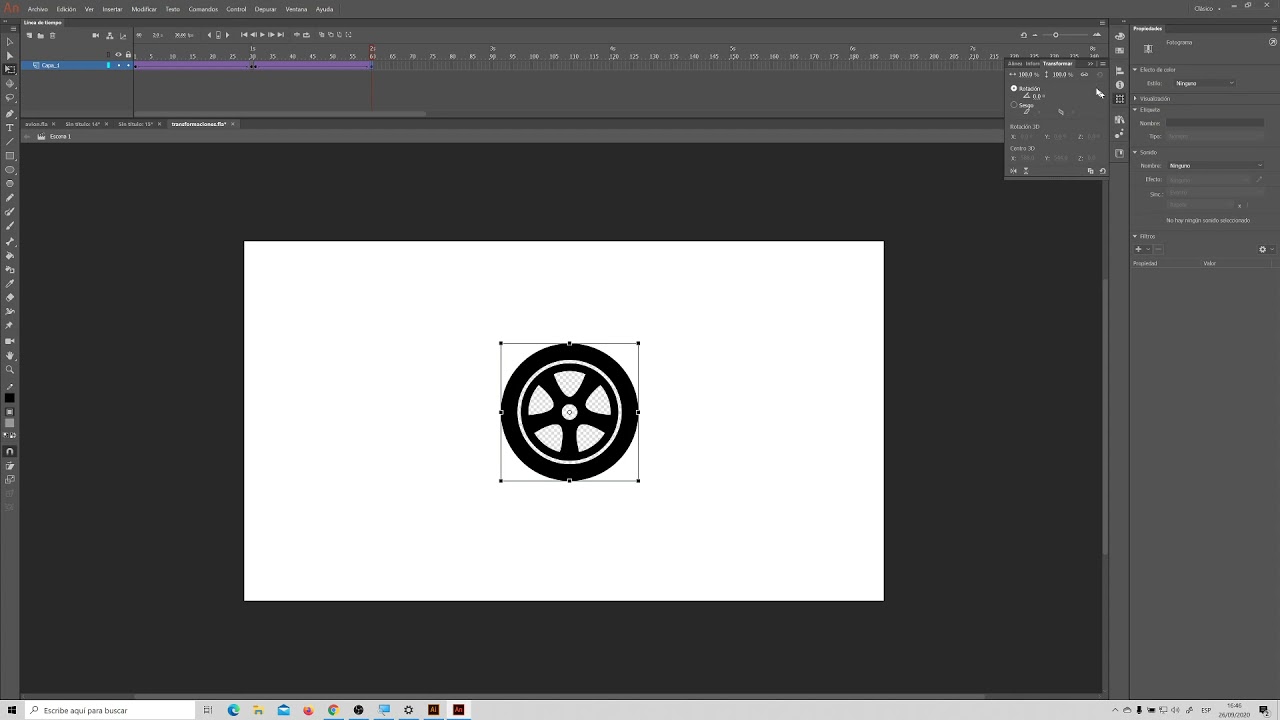Click the add filter plus icon
Viewport: 1280px width, 720px height.
[x=1138, y=249]
